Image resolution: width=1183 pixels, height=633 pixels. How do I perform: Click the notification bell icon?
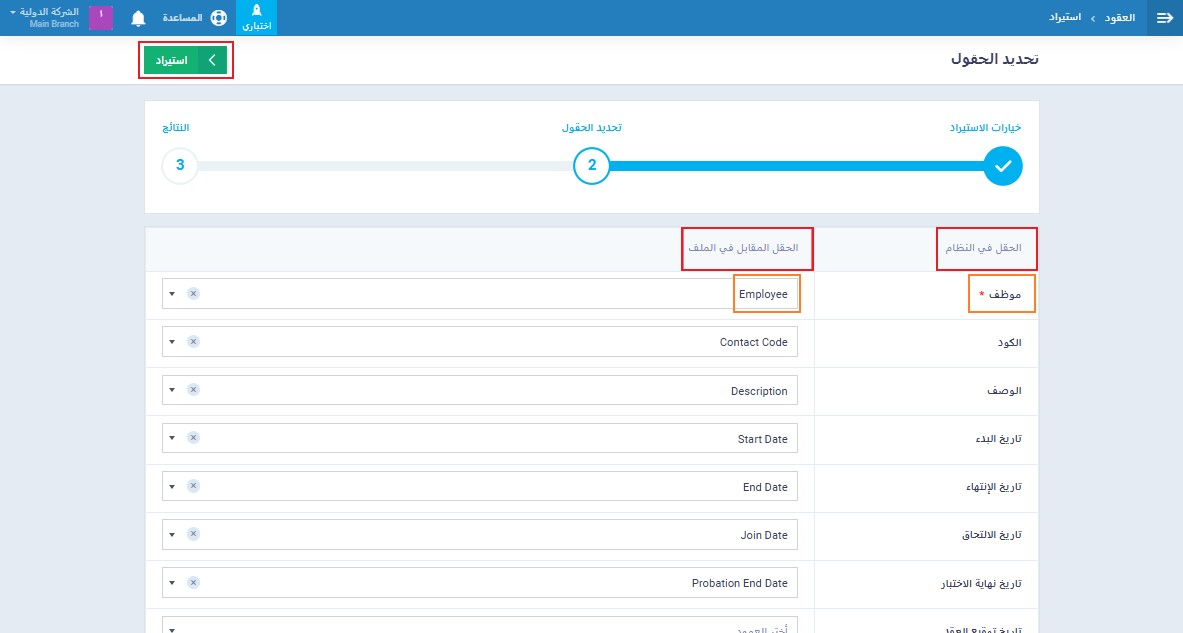(138, 18)
